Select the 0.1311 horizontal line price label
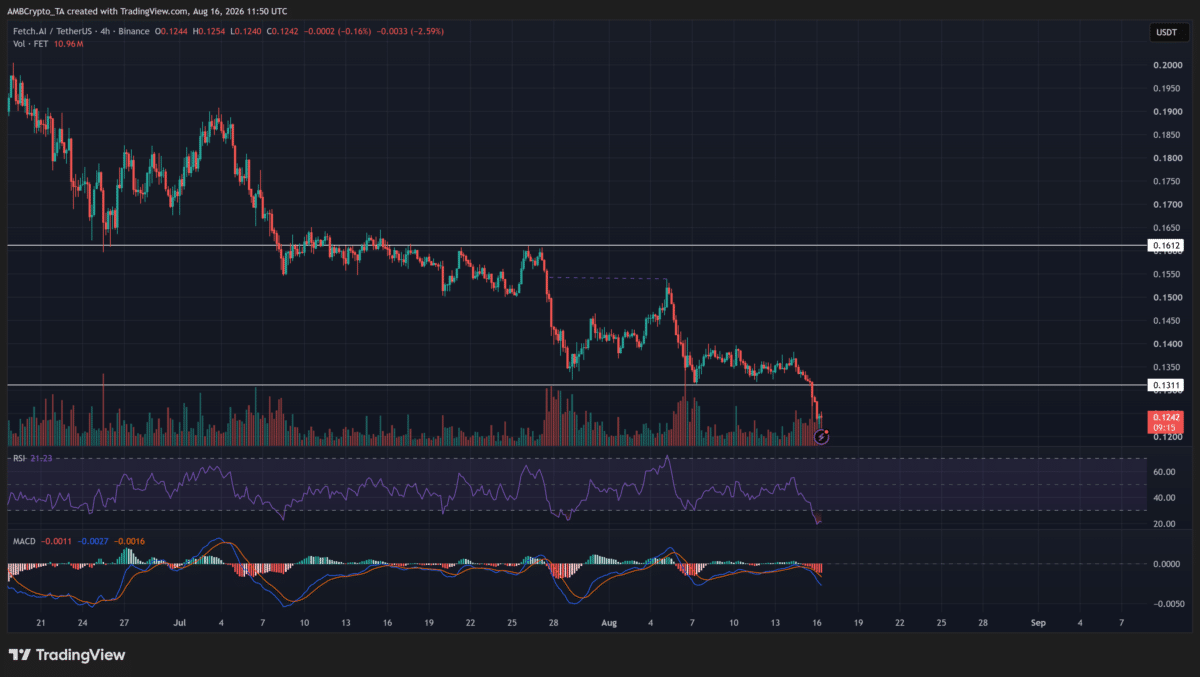Image resolution: width=1200 pixels, height=677 pixels. pyautogui.click(x=1167, y=384)
